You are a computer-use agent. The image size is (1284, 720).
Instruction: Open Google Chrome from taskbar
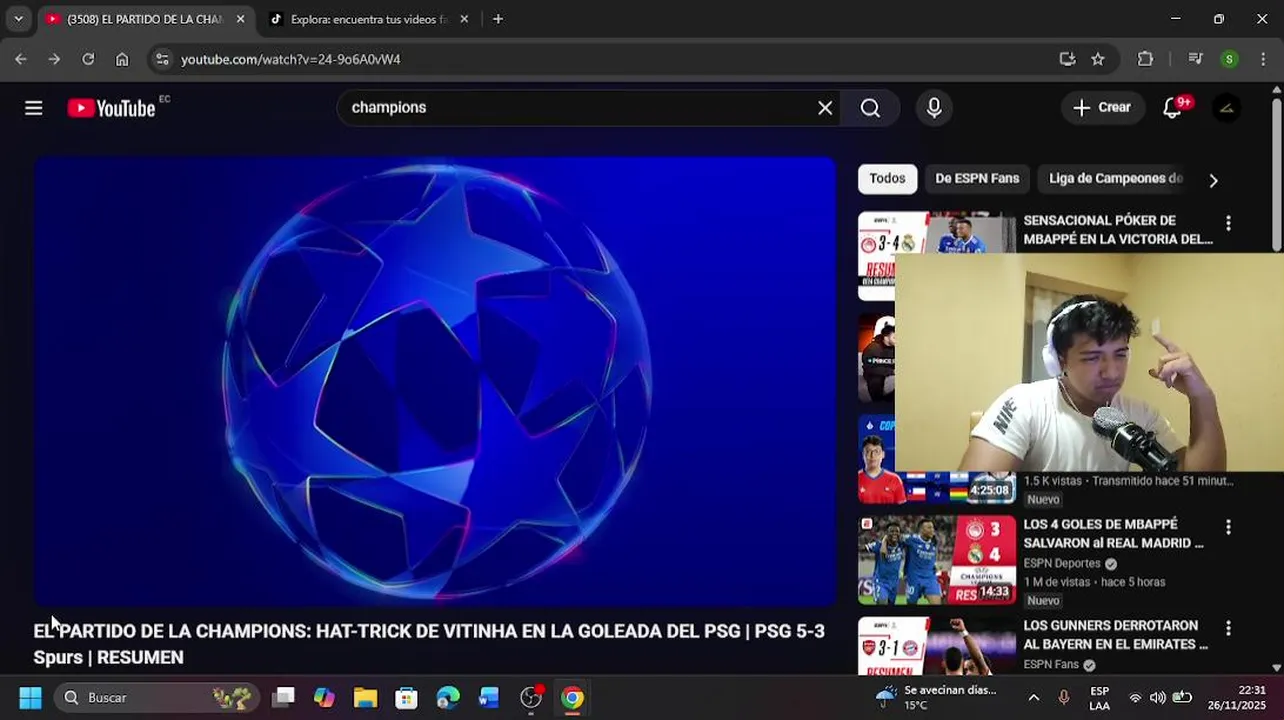[x=572, y=697]
